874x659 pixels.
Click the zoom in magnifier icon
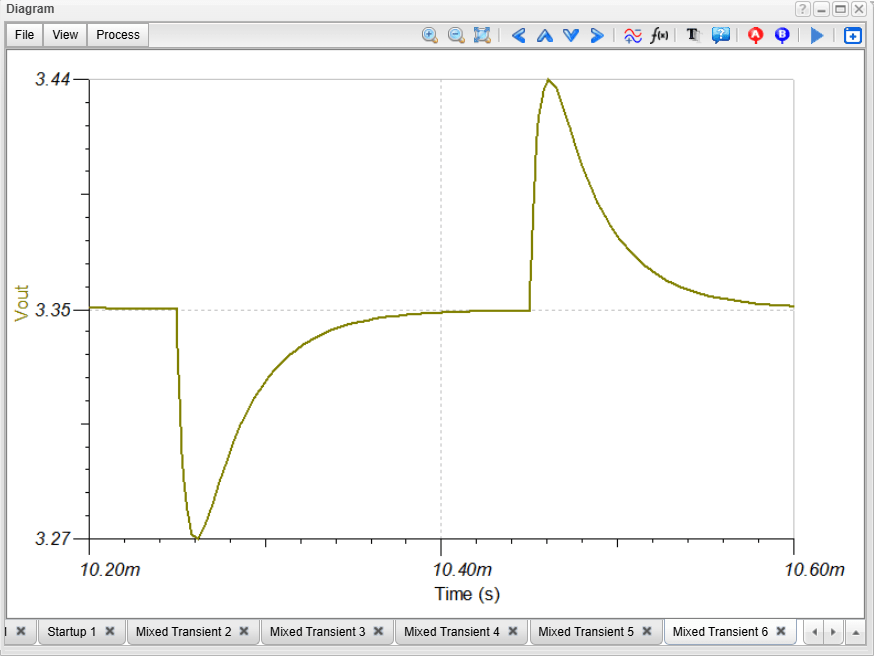coord(430,35)
